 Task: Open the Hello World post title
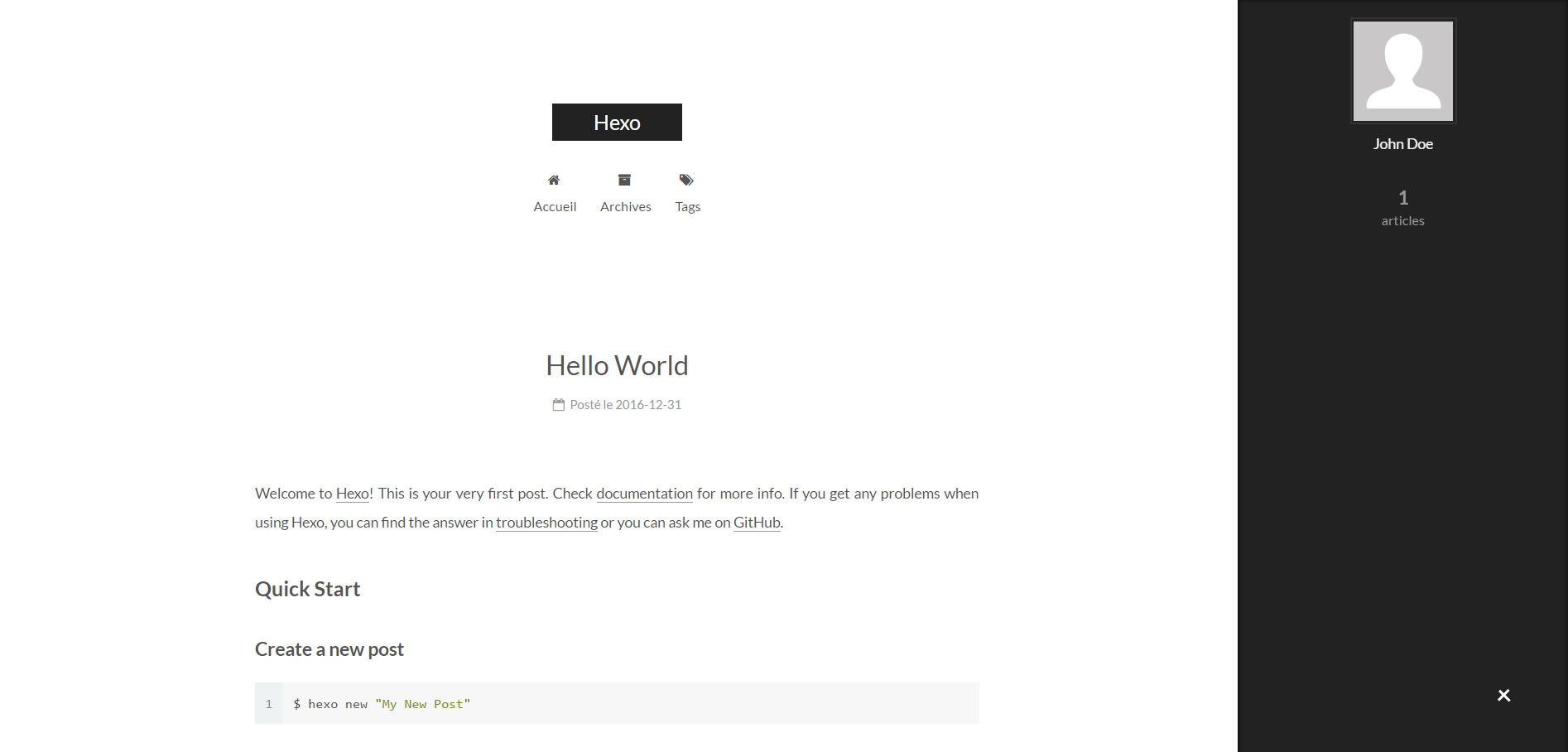617,365
